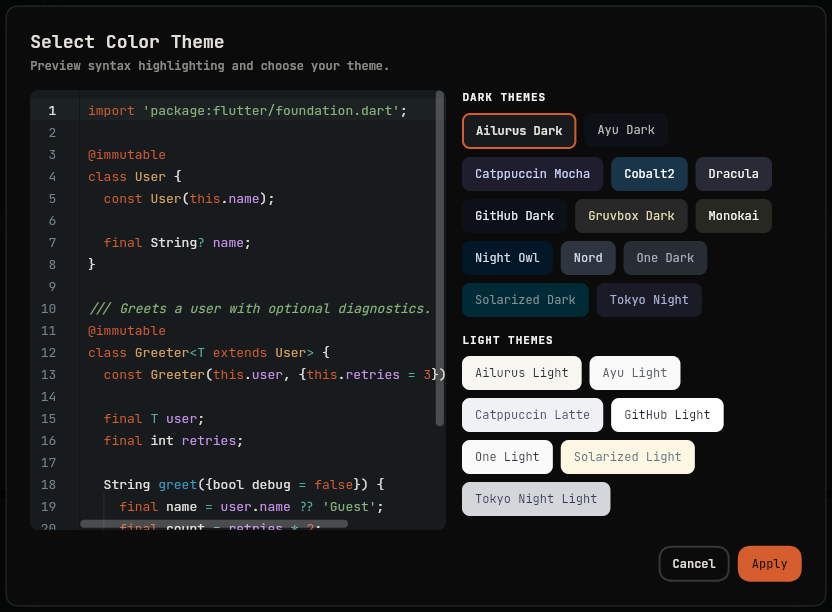Click the 'Greets a user' comment line
Screen dimensions: 832x612
click(x=259, y=308)
